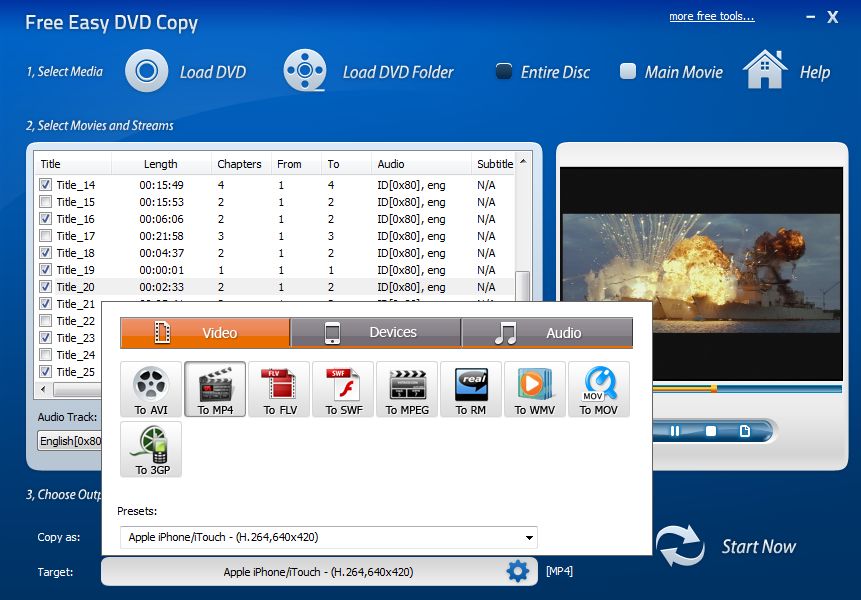Uncheck the Title_14 checkbox
861x600 pixels.
pos(46,185)
